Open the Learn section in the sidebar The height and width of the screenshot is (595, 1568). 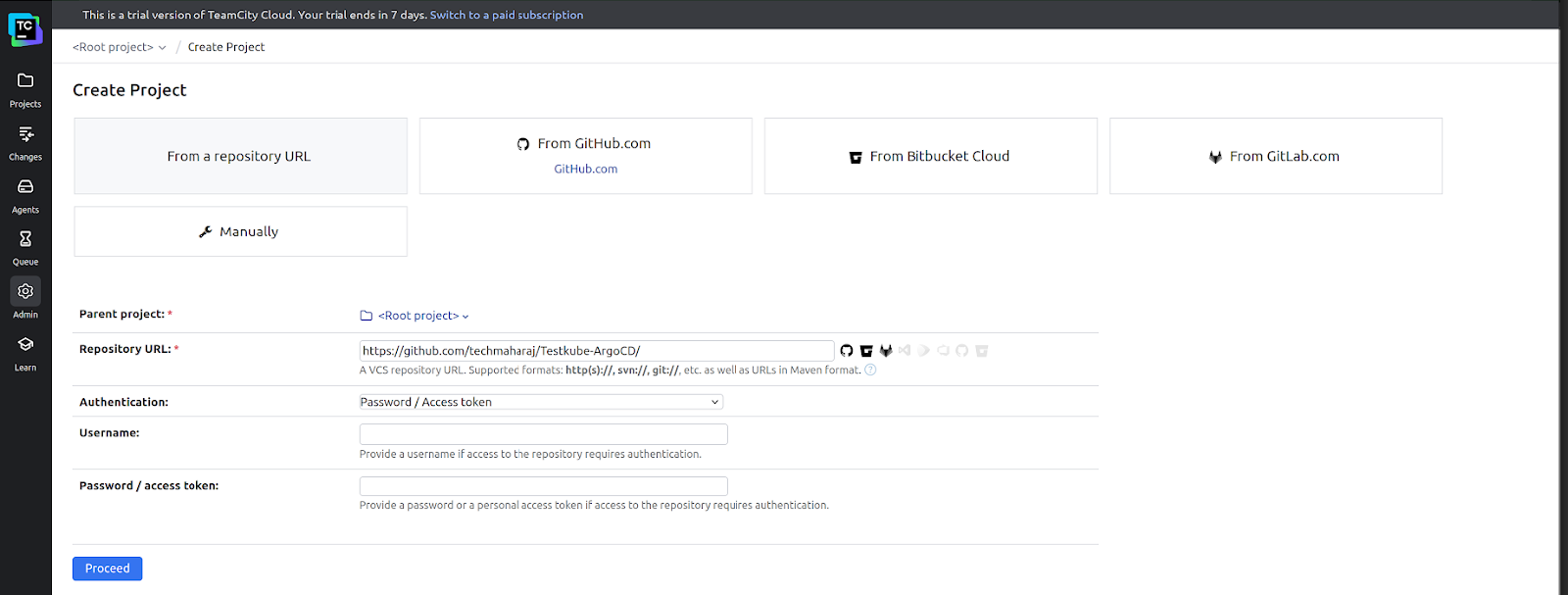[x=25, y=353]
